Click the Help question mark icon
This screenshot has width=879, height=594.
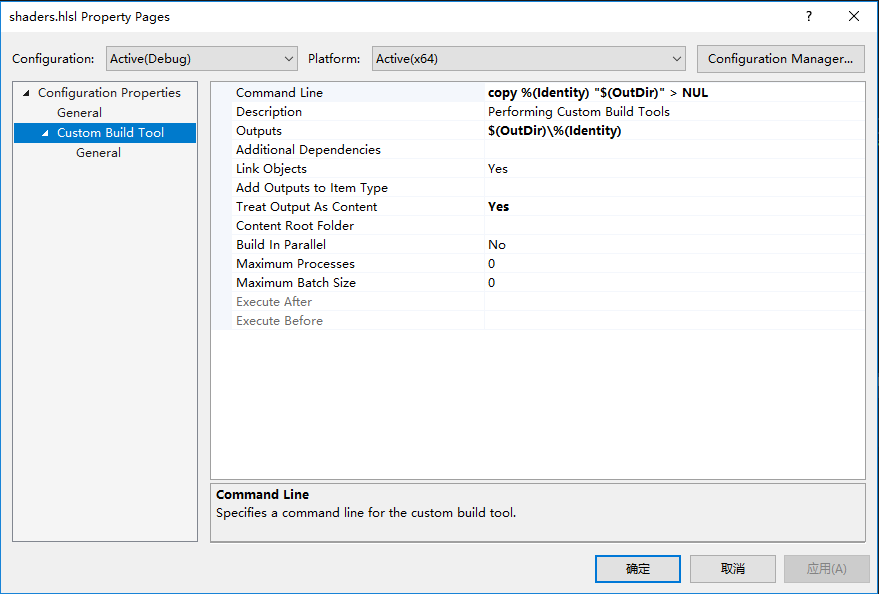808,17
